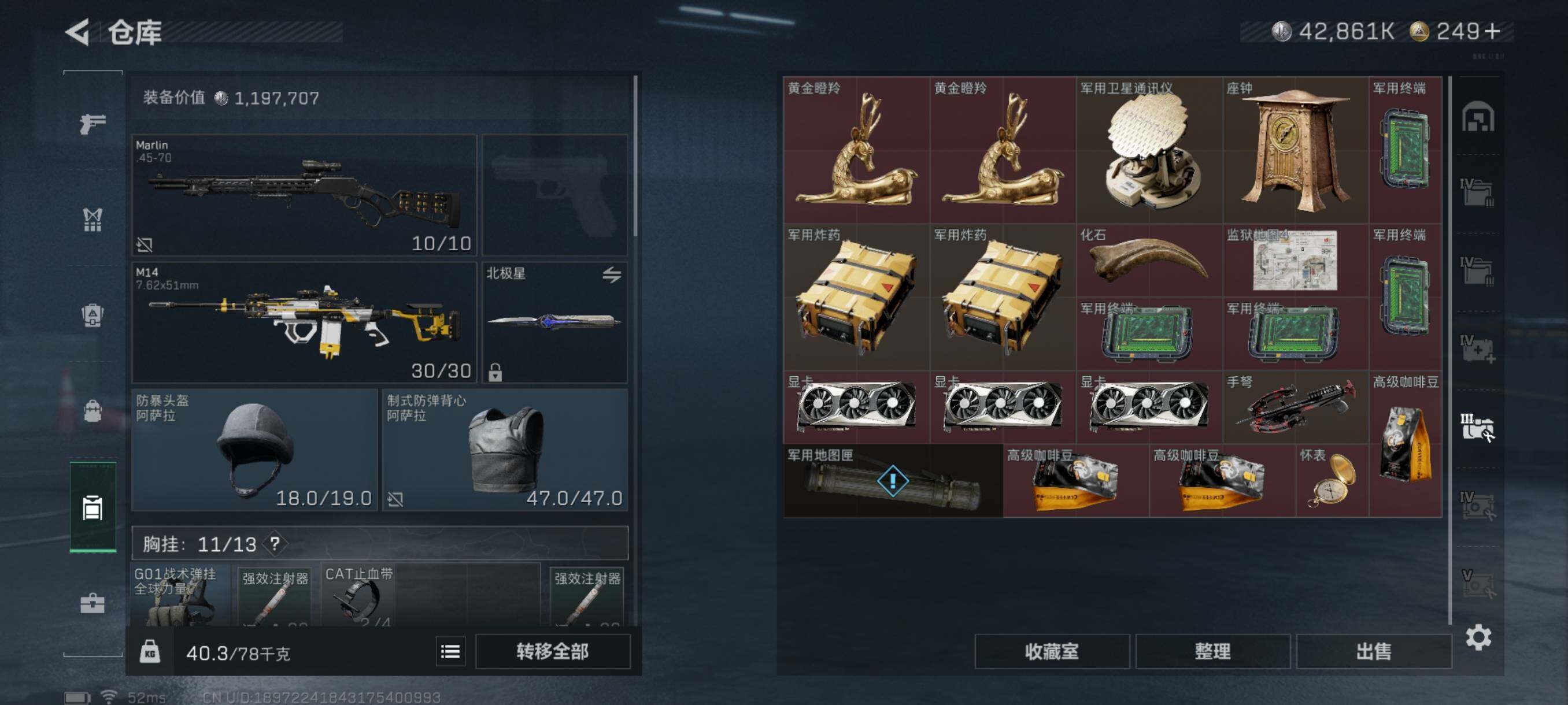Go back using the arrow beside 仓库
This screenshot has height=705, width=1568.
(x=78, y=32)
